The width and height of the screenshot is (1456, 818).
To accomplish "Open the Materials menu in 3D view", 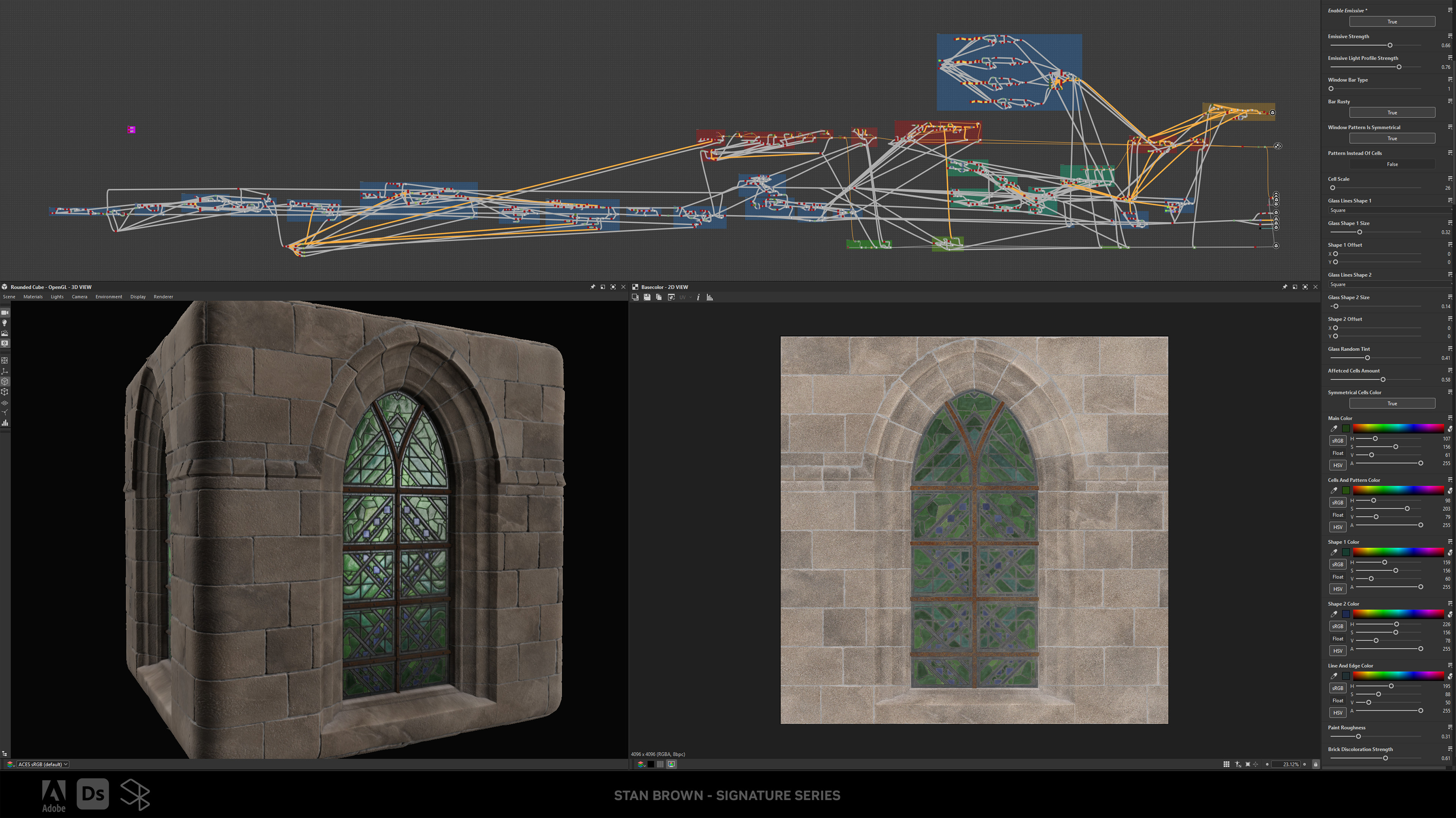I will [33, 296].
